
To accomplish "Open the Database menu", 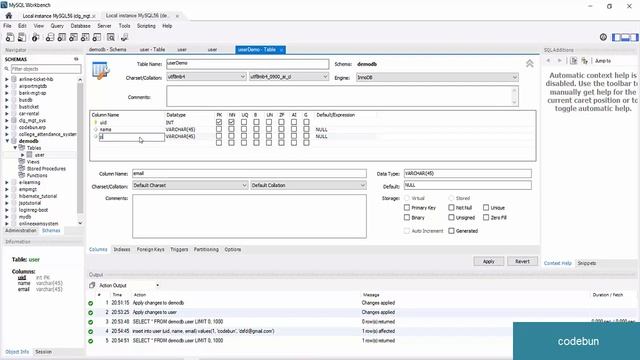I will pyautogui.click(x=80, y=26).
